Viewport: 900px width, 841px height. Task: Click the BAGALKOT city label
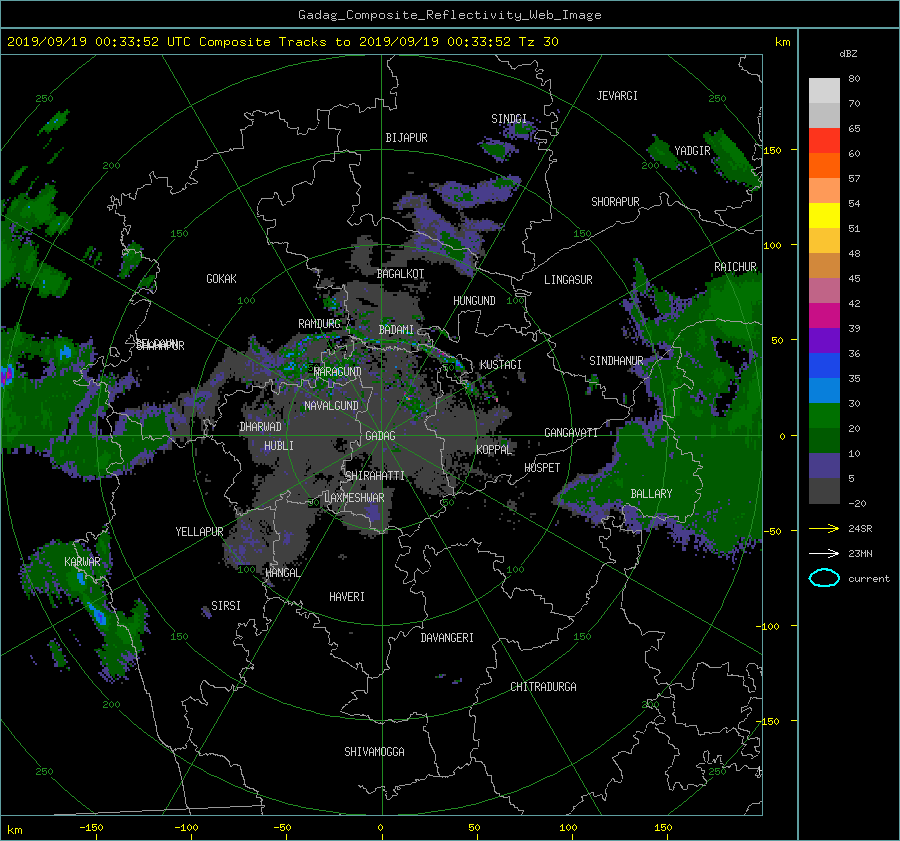coord(400,274)
